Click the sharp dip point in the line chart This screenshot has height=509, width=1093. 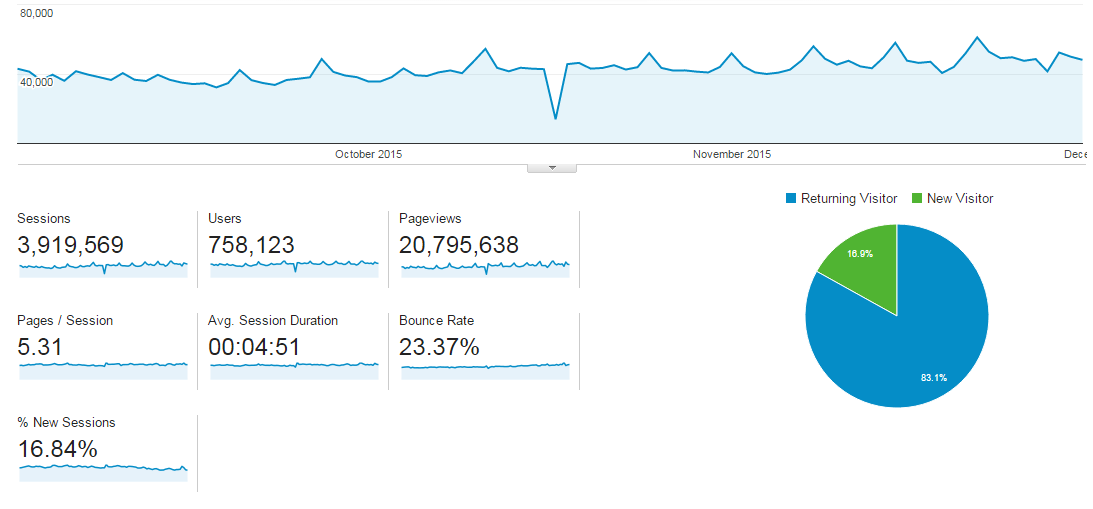(556, 119)
